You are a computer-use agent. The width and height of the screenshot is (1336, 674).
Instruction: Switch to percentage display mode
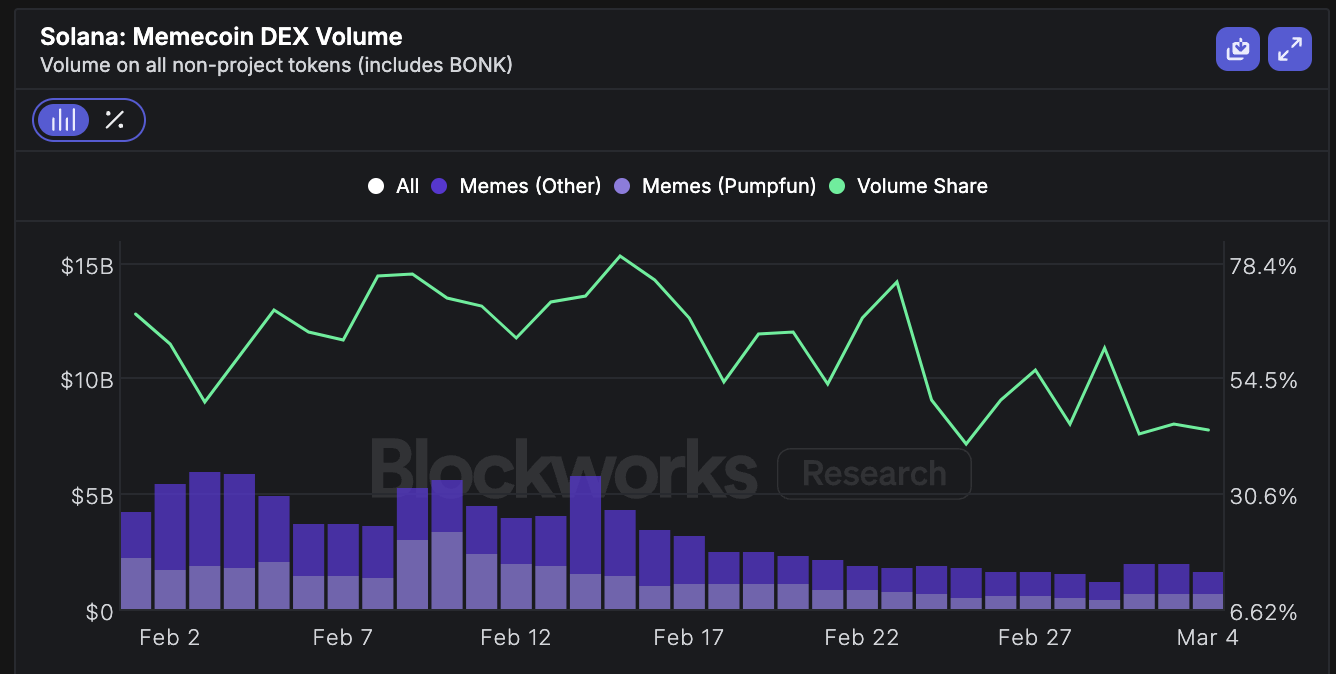point(113,120)
